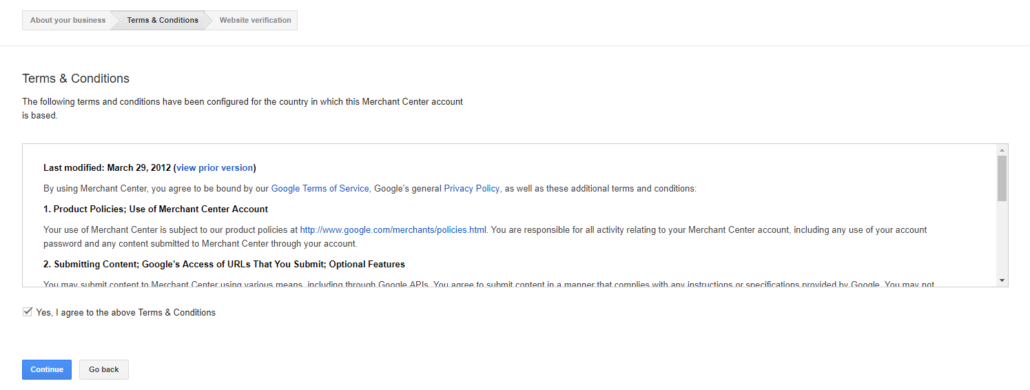
Task: Click the 'Last modified: March 29, 2012' text
Action: [107, 167]
